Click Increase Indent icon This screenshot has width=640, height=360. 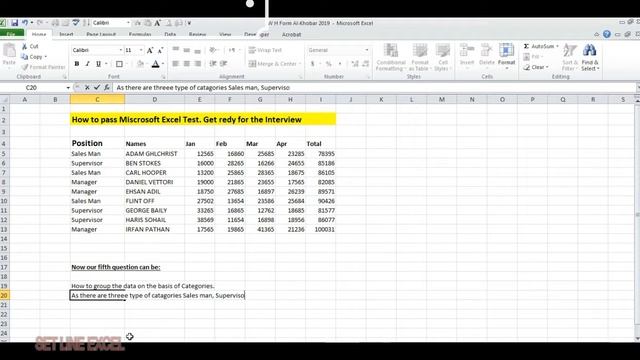pos(223,64)
